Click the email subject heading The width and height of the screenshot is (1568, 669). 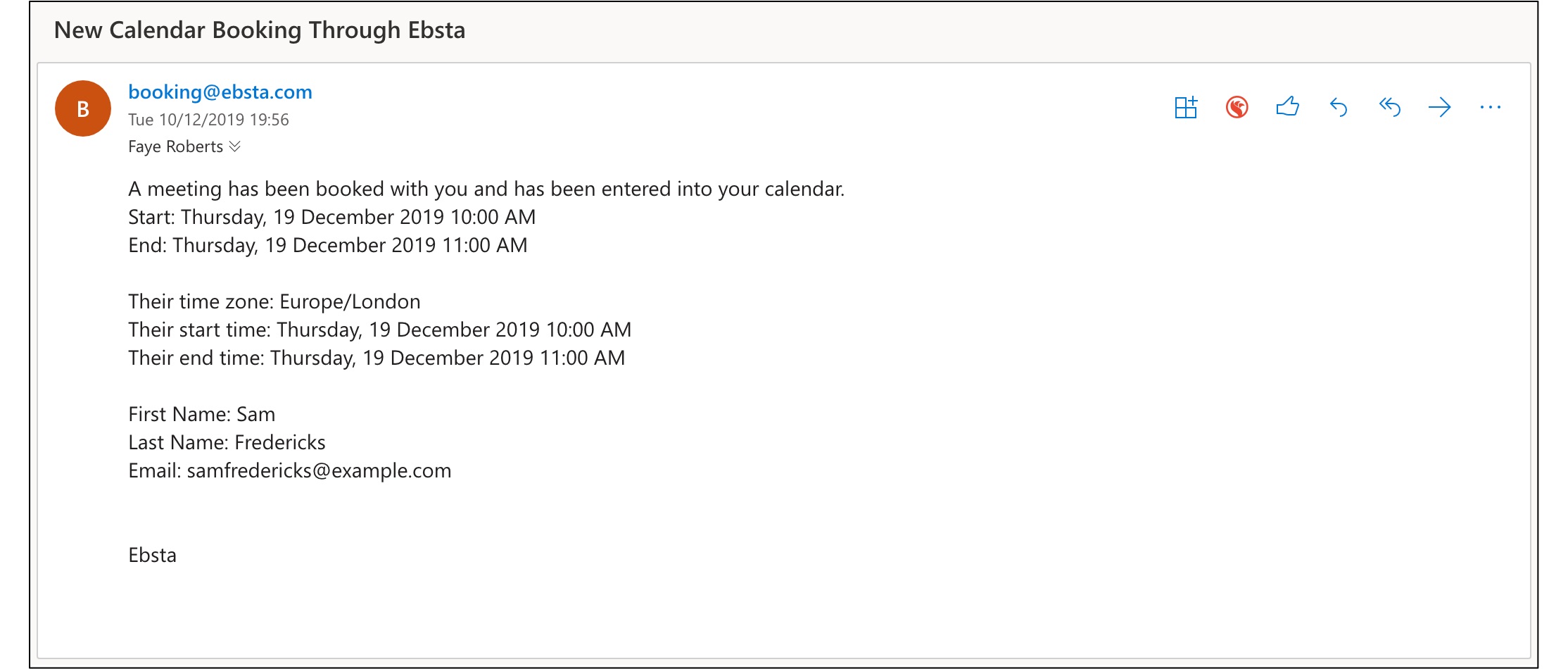pyautogui.click(x=260, y=30)
